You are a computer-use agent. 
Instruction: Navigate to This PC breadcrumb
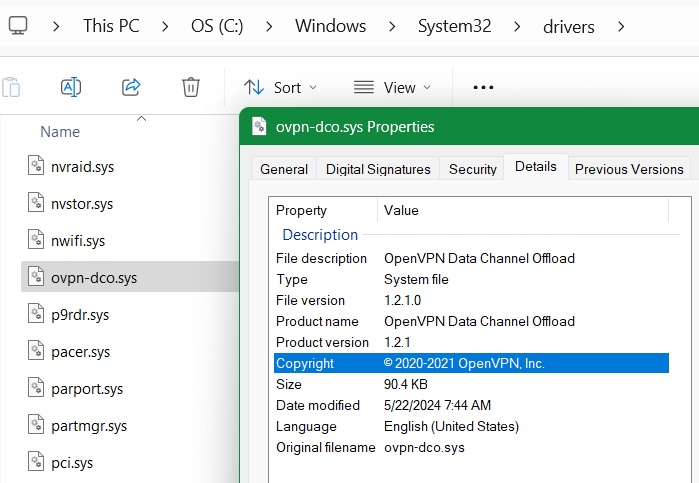(111, 26)
